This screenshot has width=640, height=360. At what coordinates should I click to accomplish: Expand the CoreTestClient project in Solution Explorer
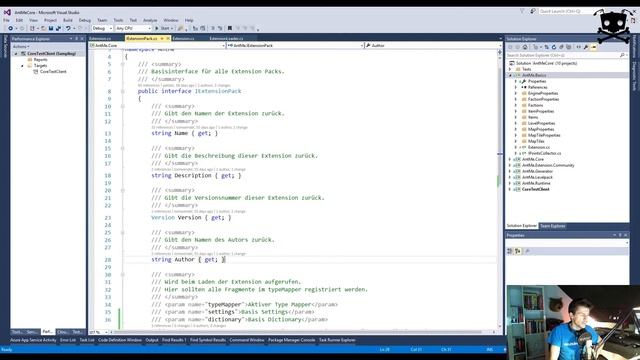point(510,189)
